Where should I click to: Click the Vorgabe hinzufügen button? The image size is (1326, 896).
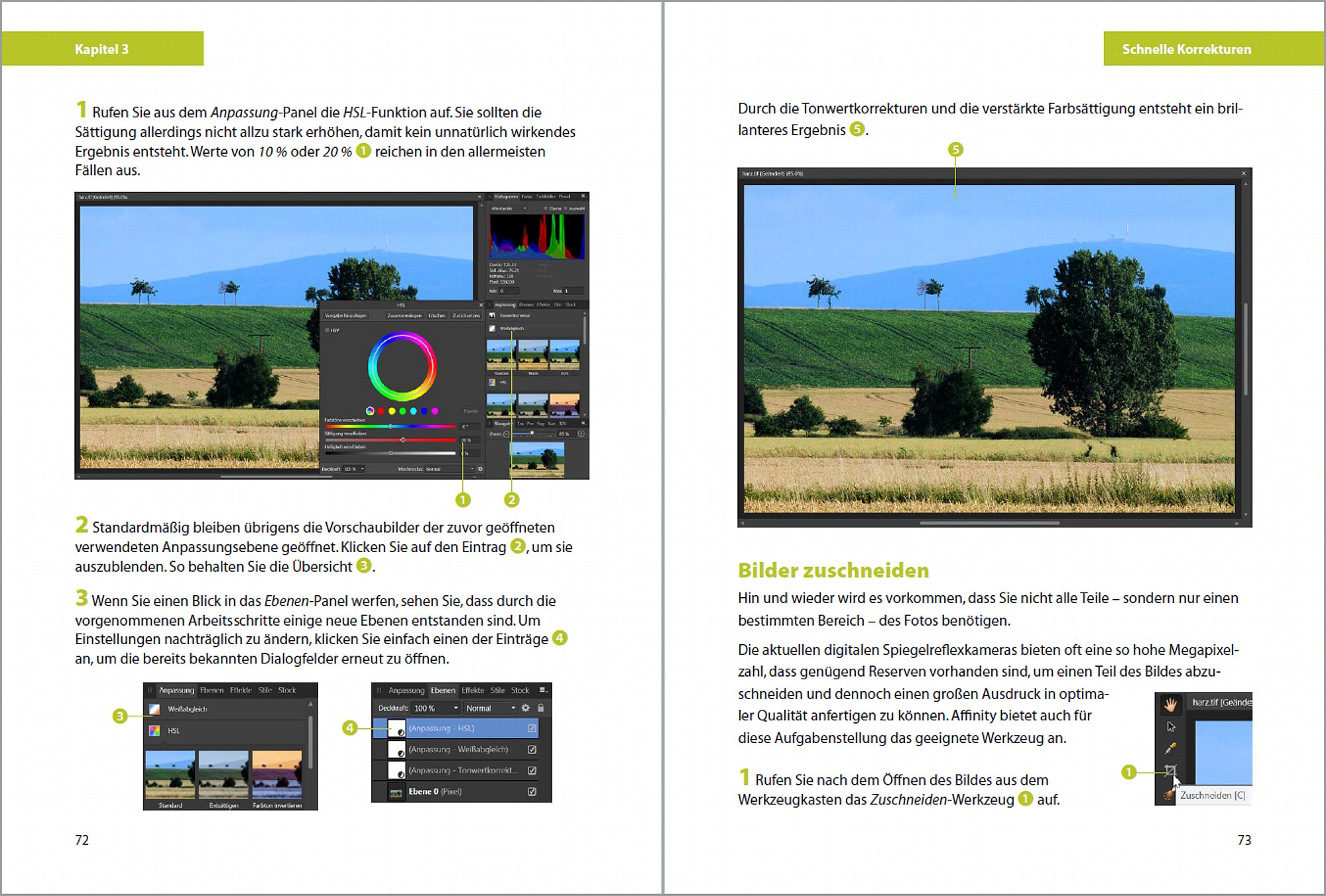345,315
